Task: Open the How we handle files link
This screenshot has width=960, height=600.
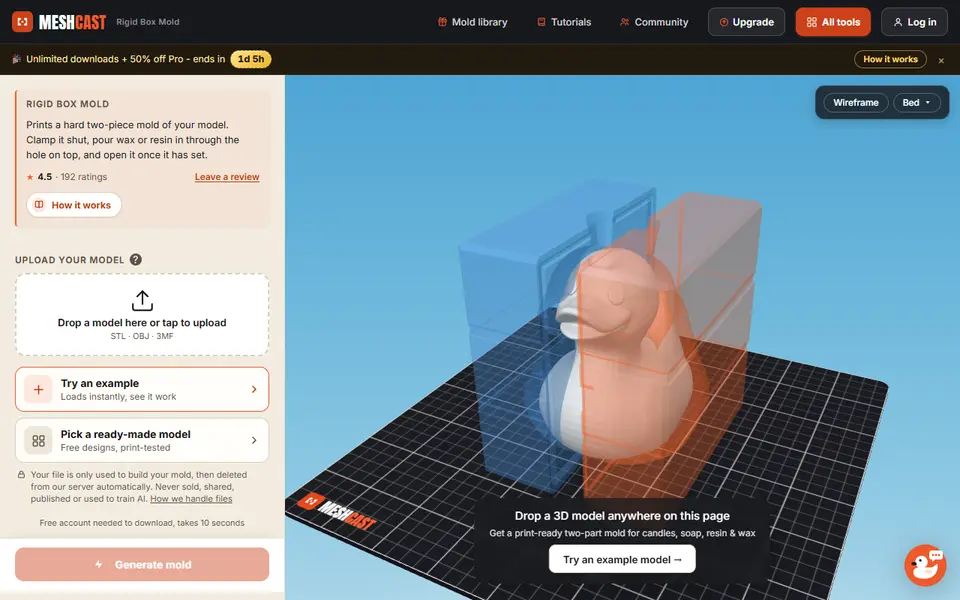Action: point(191,499)
